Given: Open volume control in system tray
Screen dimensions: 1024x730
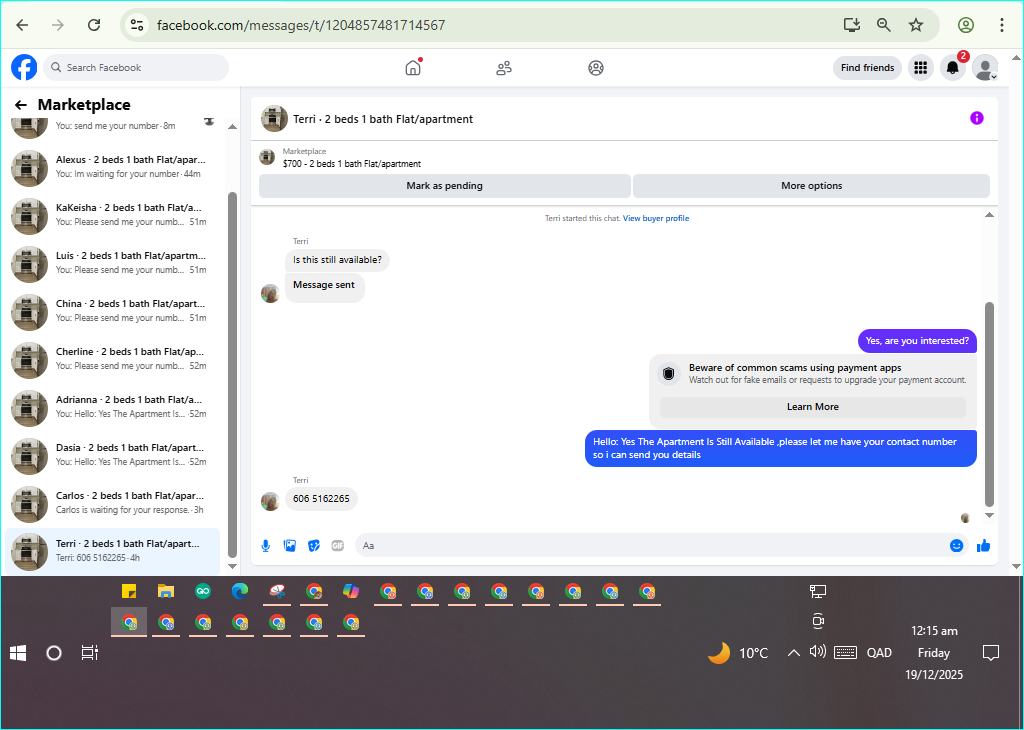Looking at the screenshot, I should point(818,652).
